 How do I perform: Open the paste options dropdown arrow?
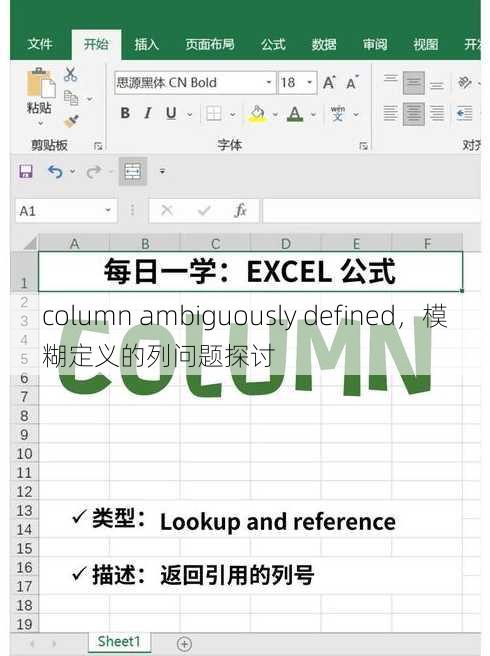[x=41, y=123]
